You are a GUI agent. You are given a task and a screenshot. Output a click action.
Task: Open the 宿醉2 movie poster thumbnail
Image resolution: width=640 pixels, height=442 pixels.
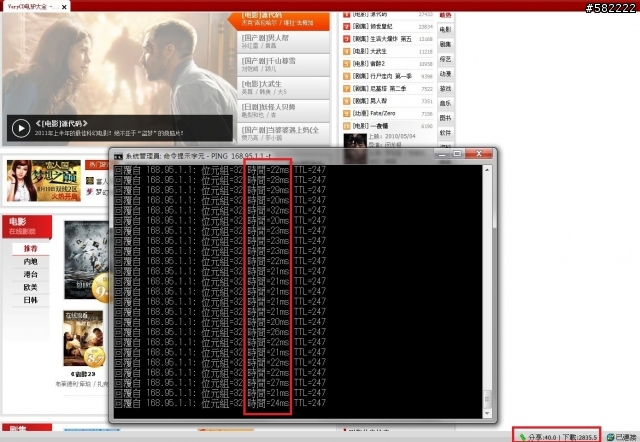84,338
